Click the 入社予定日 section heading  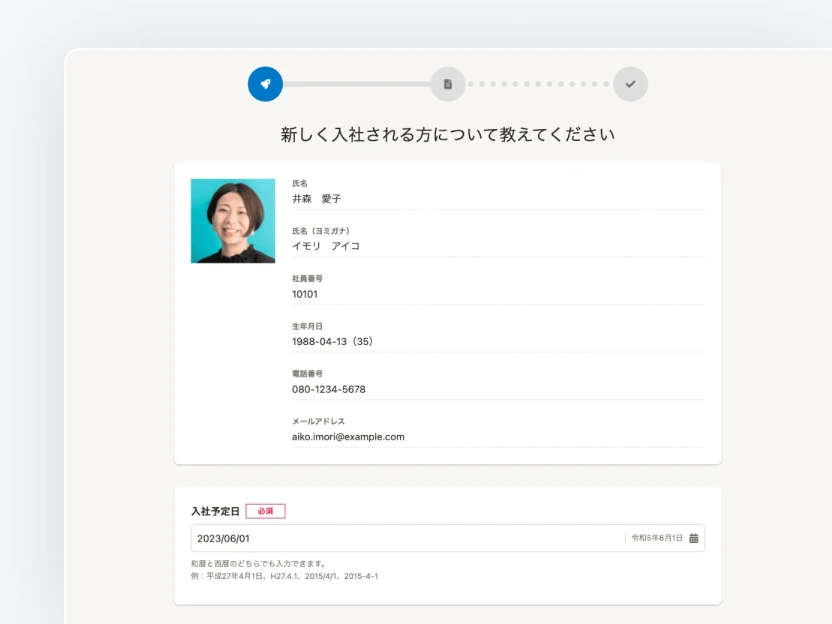coord(216,510)
